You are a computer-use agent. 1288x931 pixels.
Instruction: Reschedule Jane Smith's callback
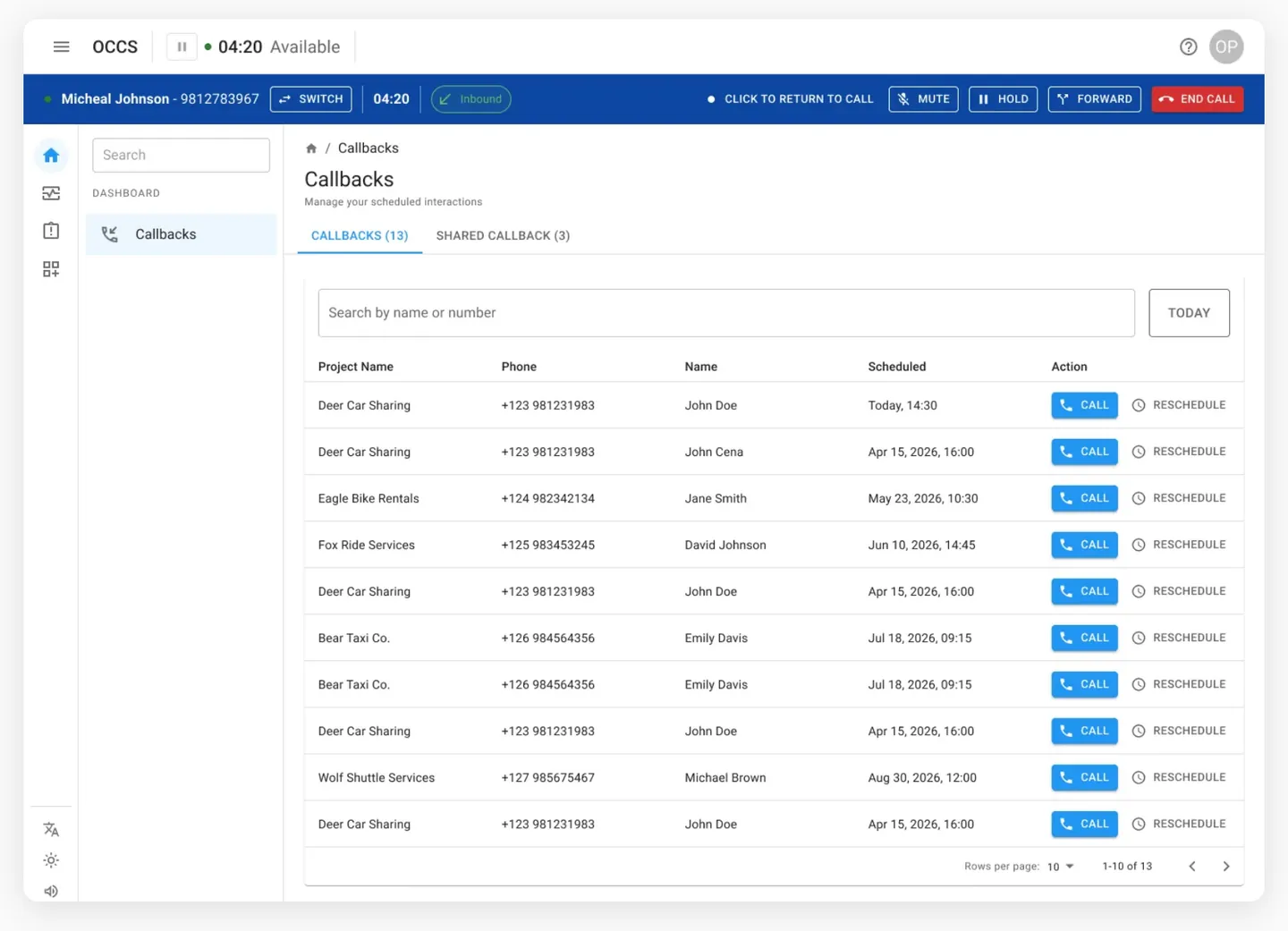(x=1179, y=498)
